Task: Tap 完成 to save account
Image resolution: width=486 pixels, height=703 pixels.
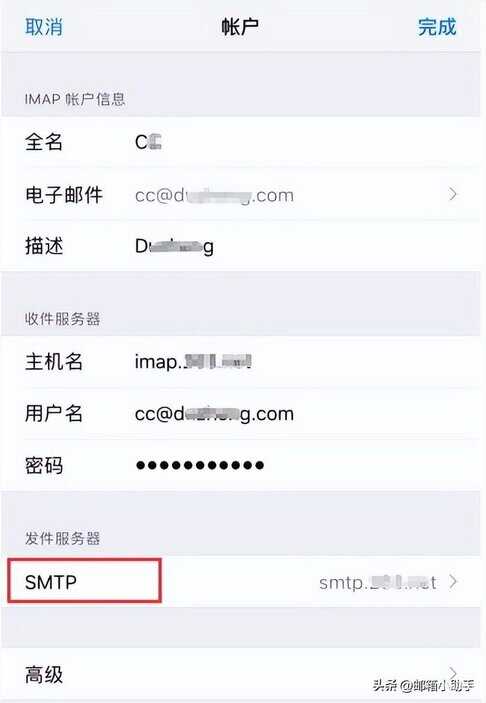Action: tap(437, 27)
